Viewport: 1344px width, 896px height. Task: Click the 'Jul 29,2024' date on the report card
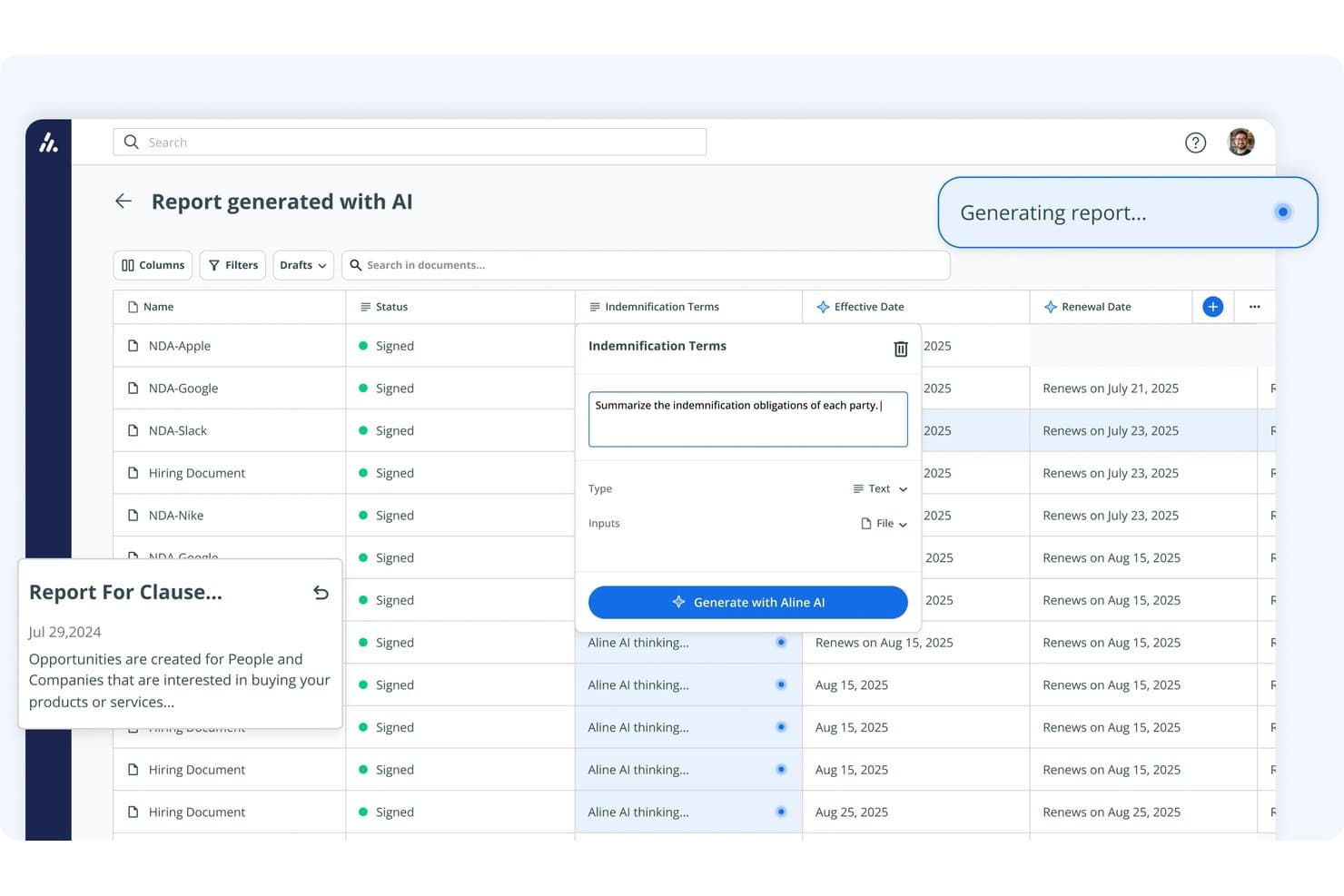[x=64, y=632]
